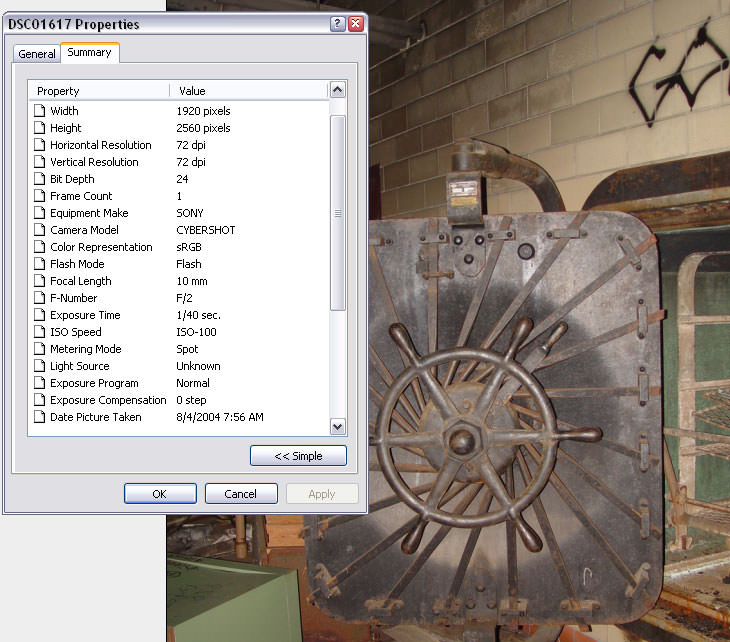The height and width of the screenshot is (642, 730).
Task: Select the Summary tab
Action: [90, 52]
